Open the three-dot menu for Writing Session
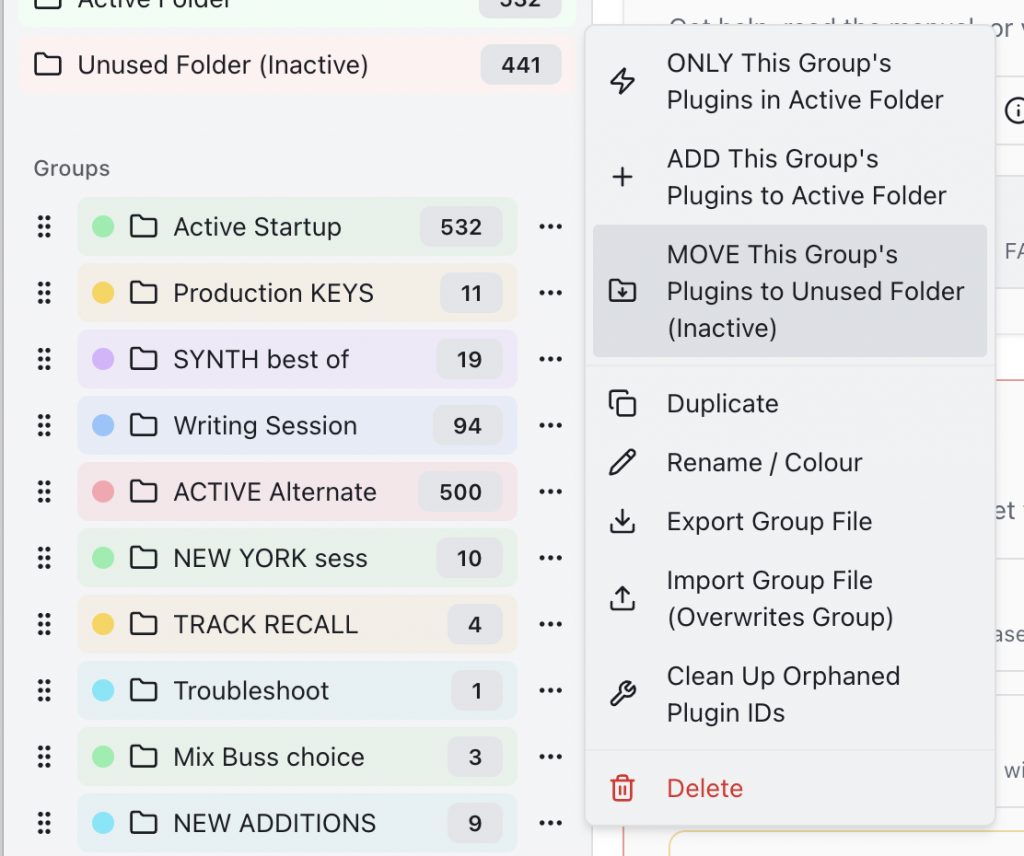Screen dimensions: 1024x856 [550, 426]
